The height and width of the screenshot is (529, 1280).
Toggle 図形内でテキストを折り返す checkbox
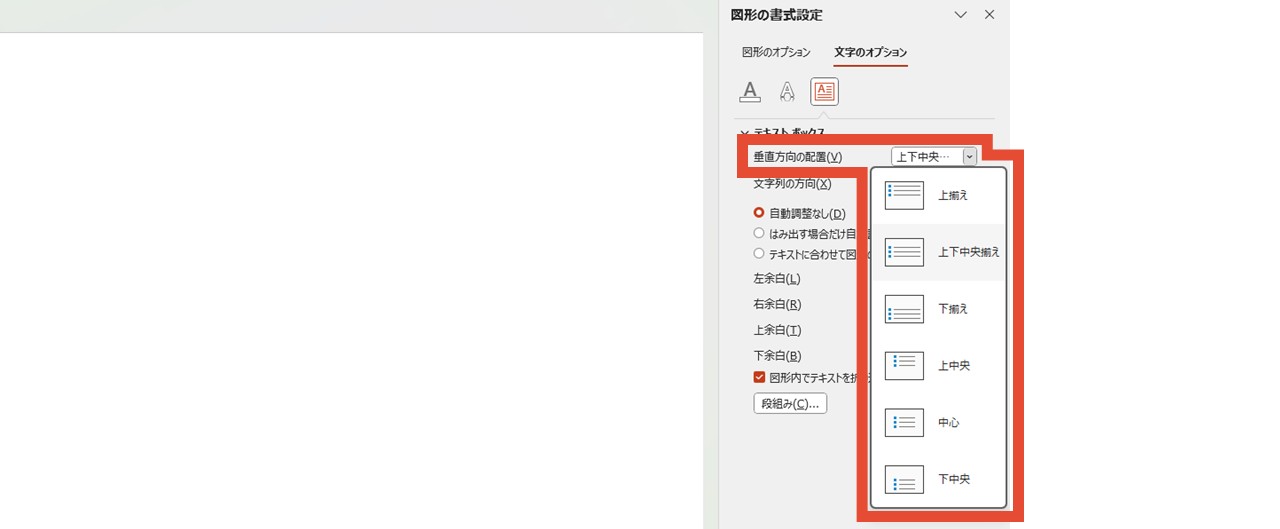[759, 377]
